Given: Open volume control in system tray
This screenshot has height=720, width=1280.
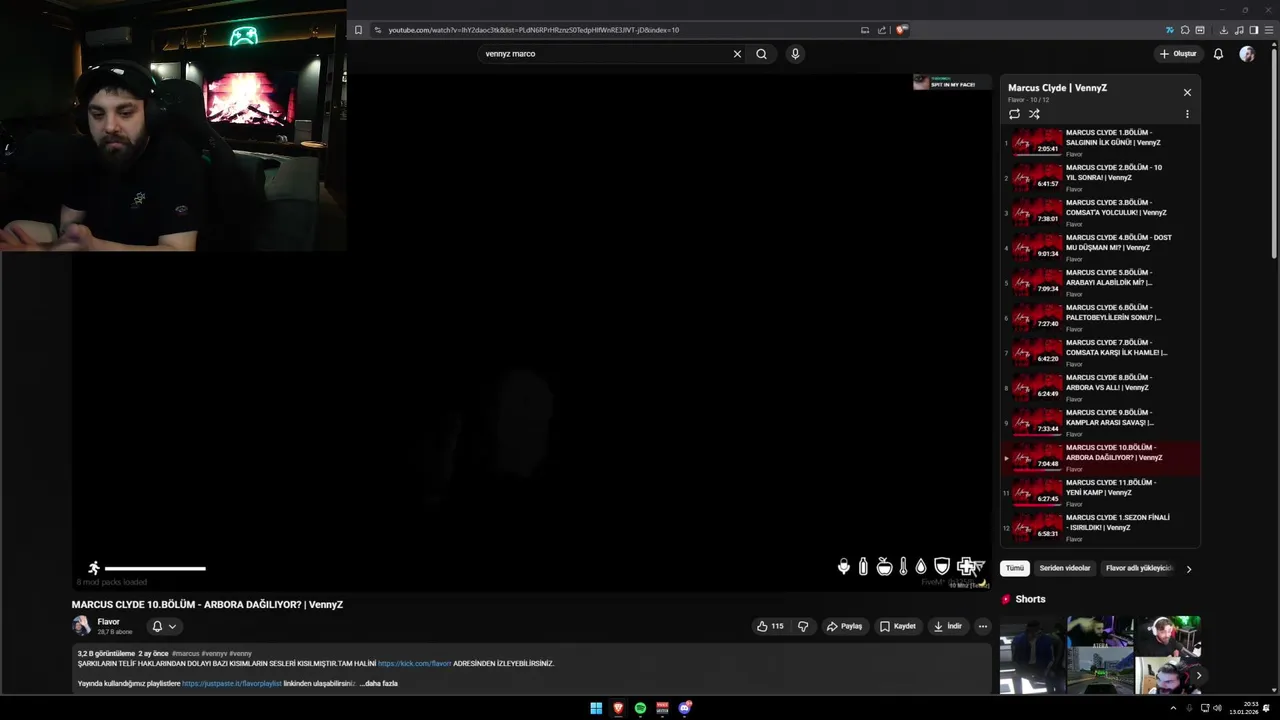Looking at the screenshot, I should pyautogui.click(x=1217, y=708).
